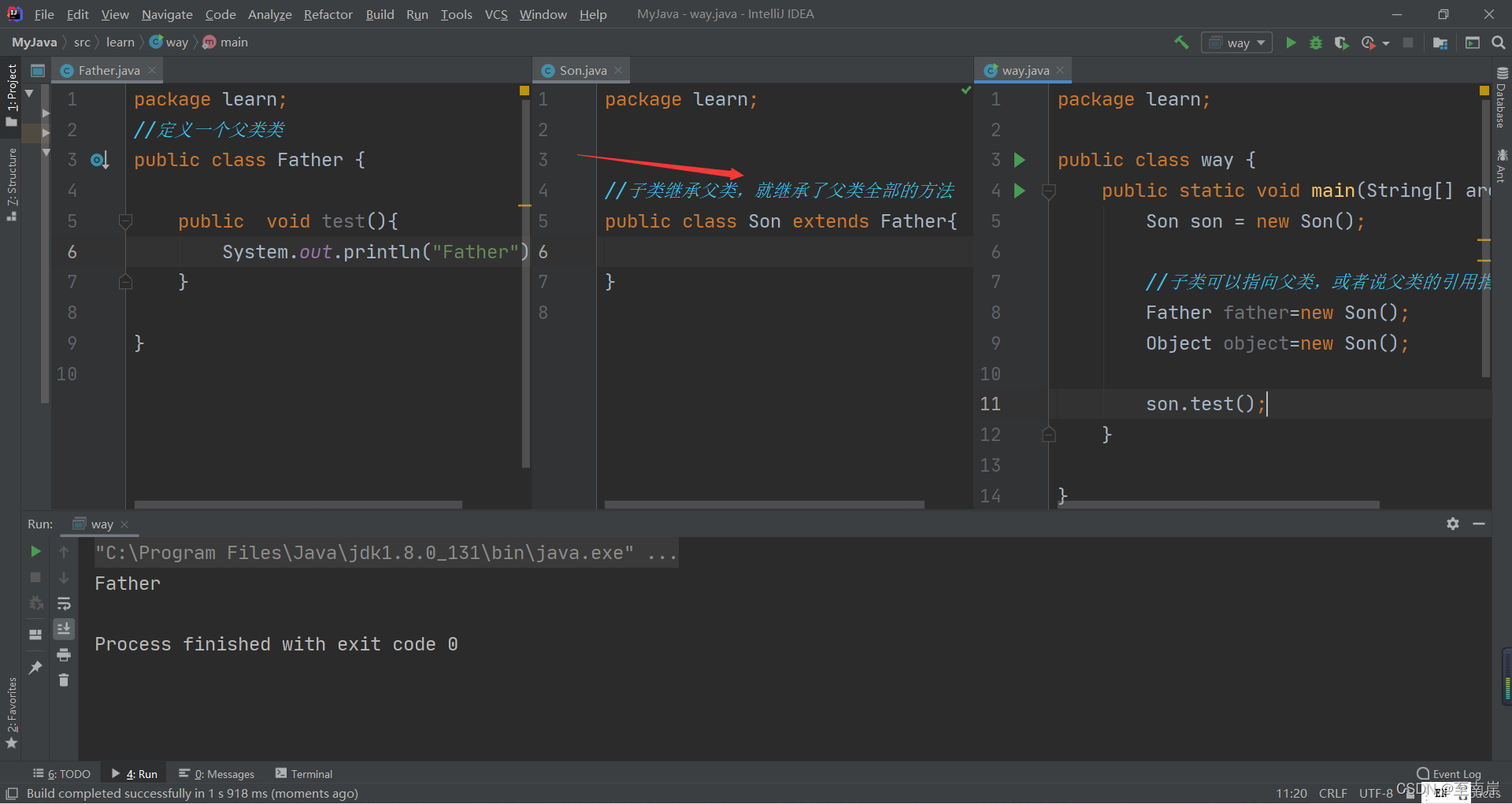Viewport: 1512px width, 804px height.
Task: Toggle the Favorites tool window stripe
Action: 11,713
